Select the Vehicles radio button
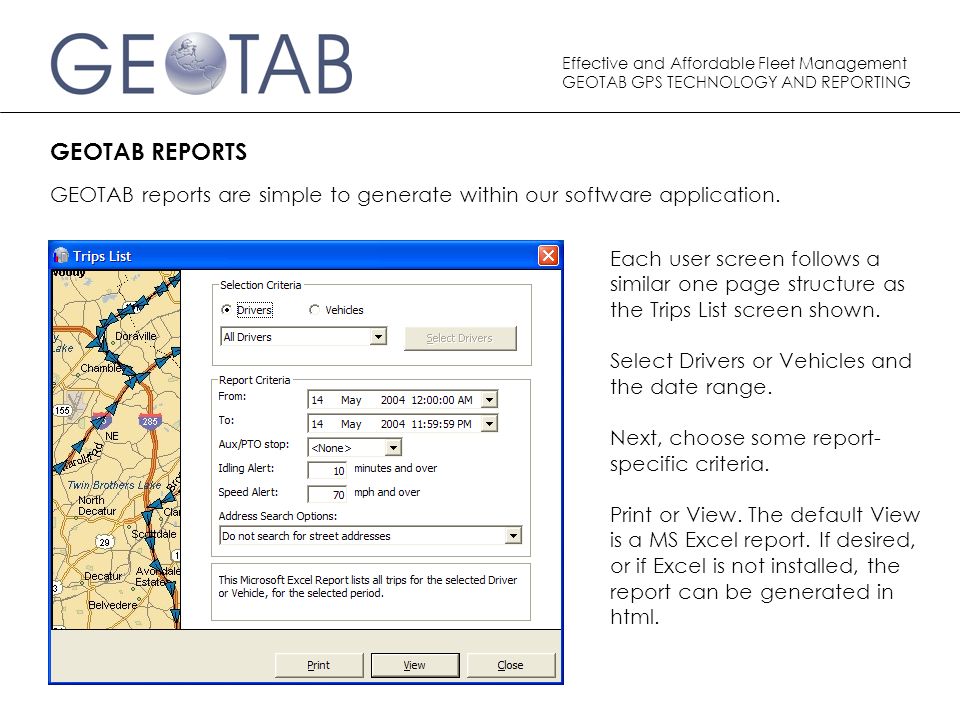960x720 pixels. coord(314,310)
